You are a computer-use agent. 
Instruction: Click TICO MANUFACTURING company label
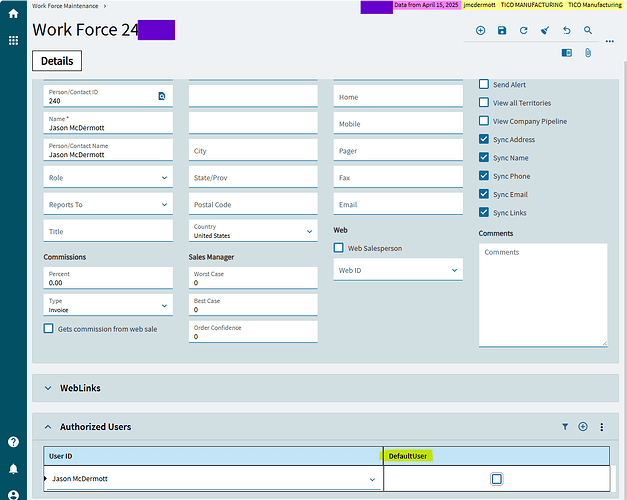(x=531, y=5)
